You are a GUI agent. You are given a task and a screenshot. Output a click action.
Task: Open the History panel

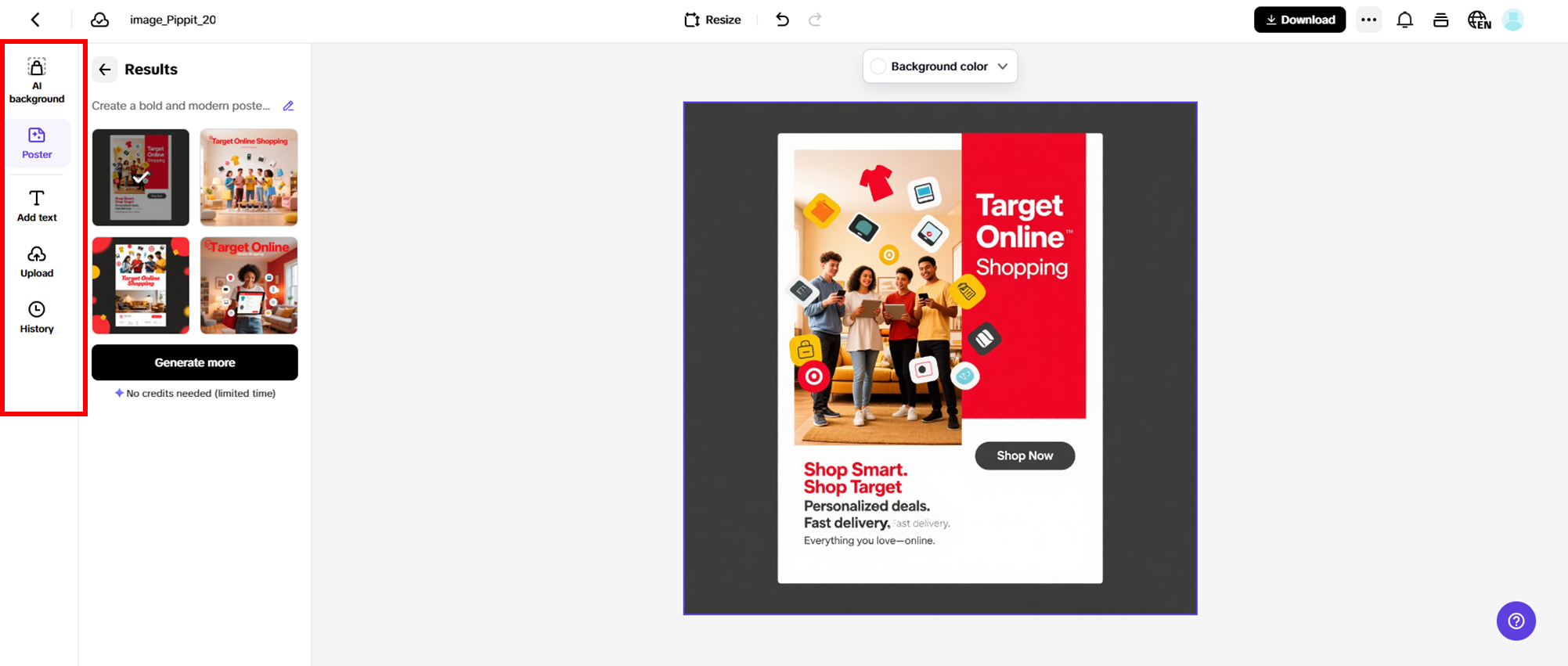[37, 318]
